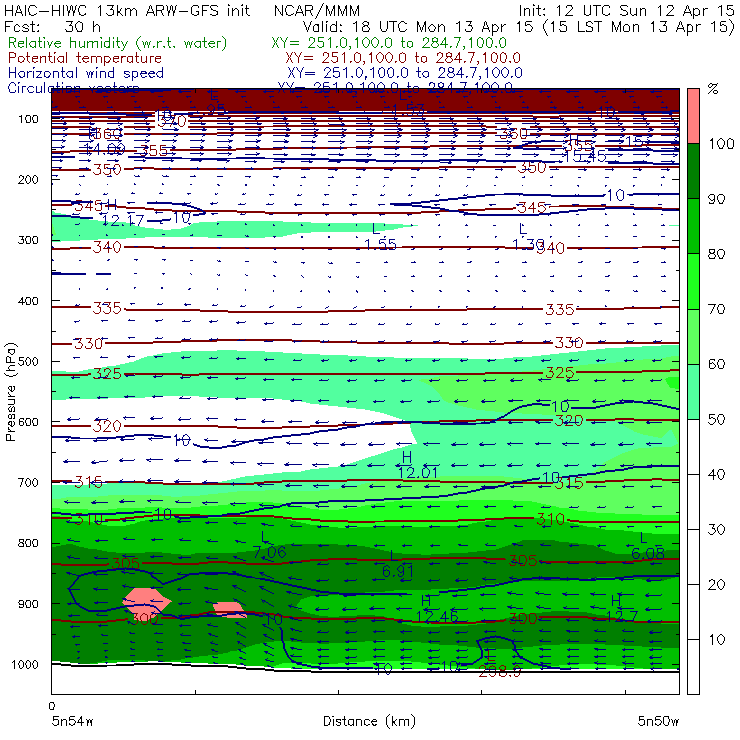740x740 pixels.
Task: Click the 'Fcst: 30 h' forecast label
Action: tap(52, 26)
